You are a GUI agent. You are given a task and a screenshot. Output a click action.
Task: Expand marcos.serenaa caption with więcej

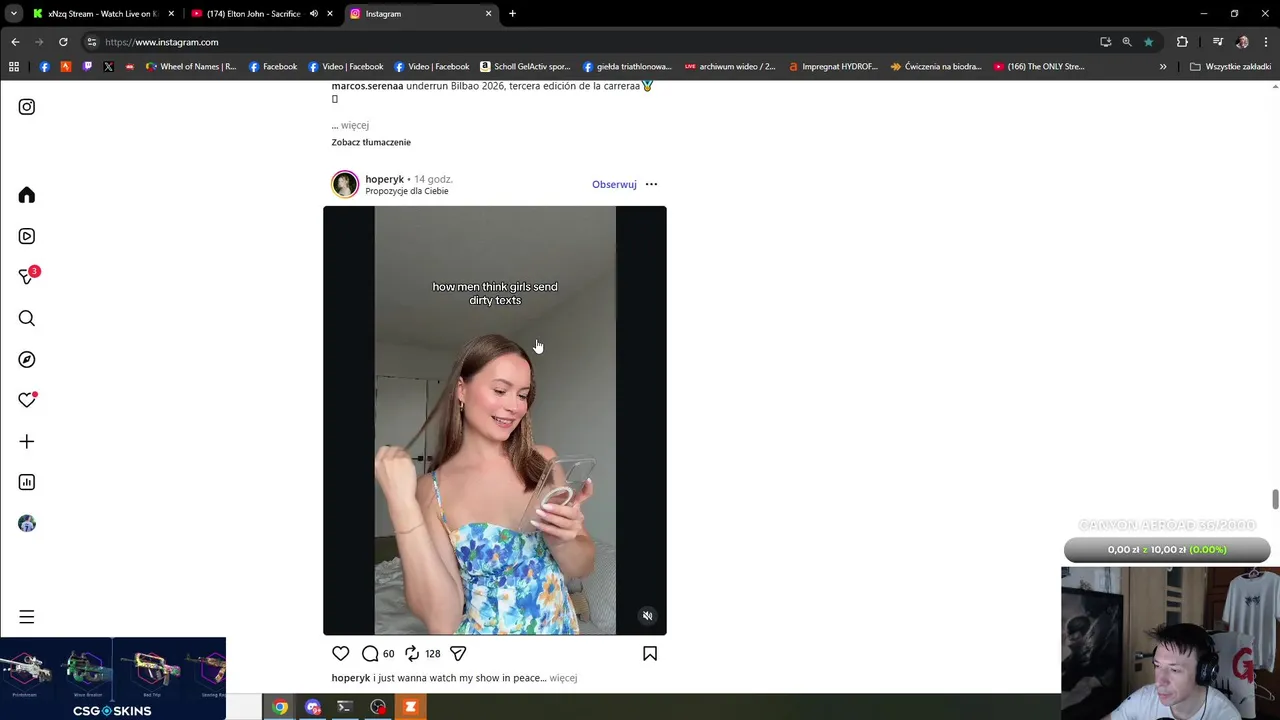[x=355, y=125]
